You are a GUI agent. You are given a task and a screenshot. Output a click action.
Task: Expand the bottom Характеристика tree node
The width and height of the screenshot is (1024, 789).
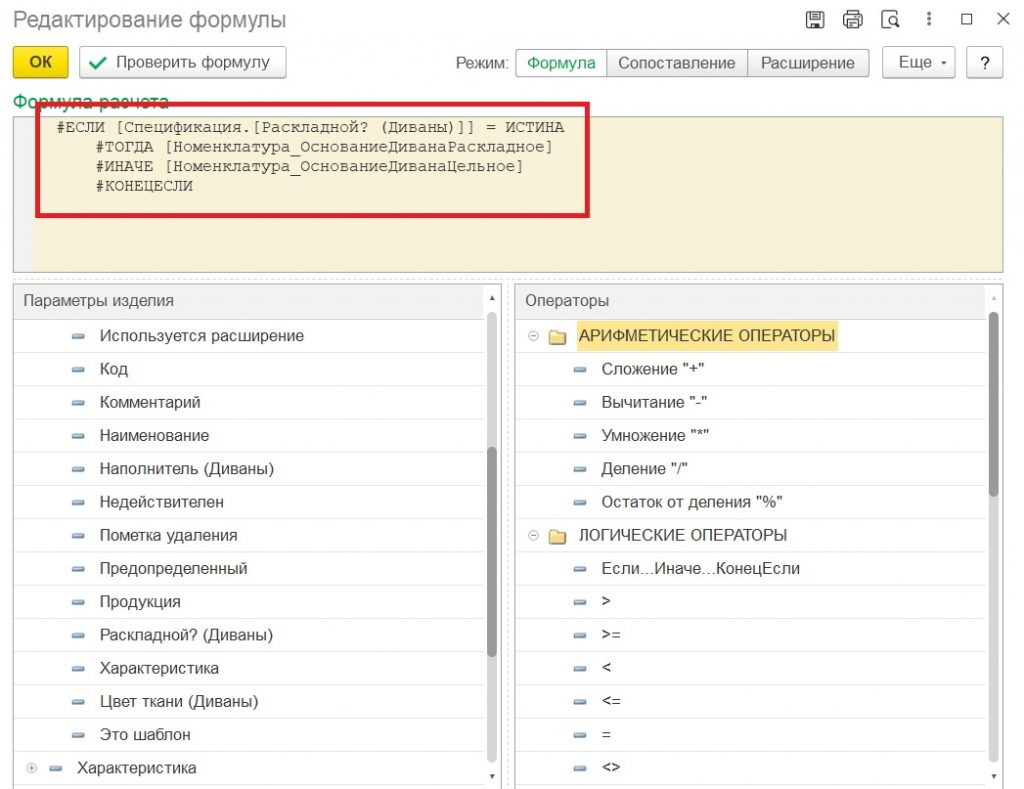[x=31, y=768]
